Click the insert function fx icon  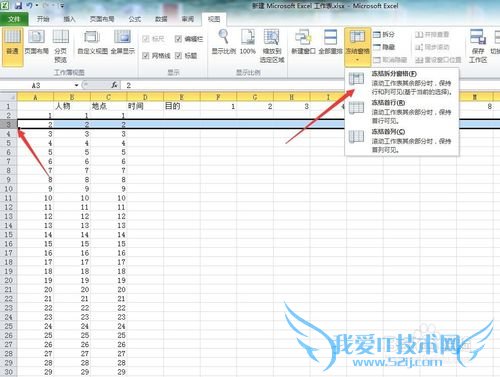pyautogui.click(x=114, y=85)
